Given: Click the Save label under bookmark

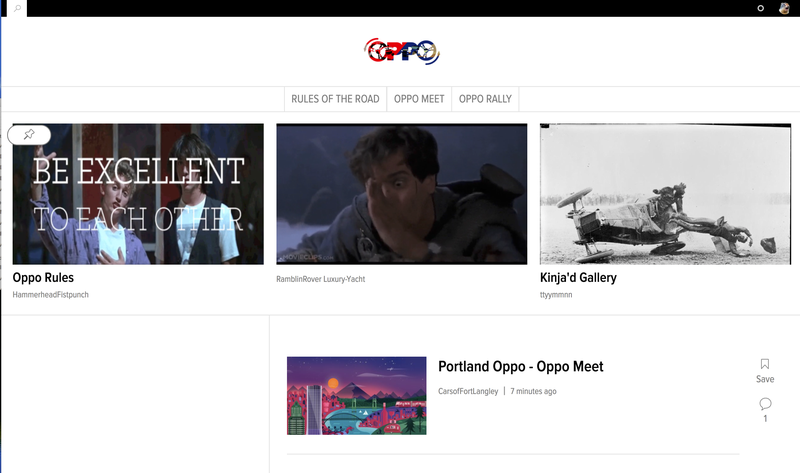Looking at the screenshot, I should coord(765,379).
